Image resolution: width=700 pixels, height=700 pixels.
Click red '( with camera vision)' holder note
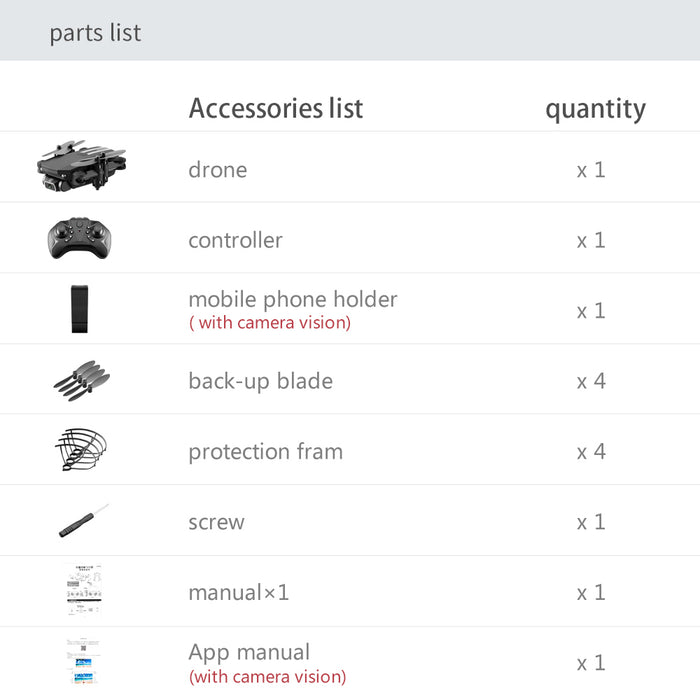pyautogui.click(x=269, y=322)
